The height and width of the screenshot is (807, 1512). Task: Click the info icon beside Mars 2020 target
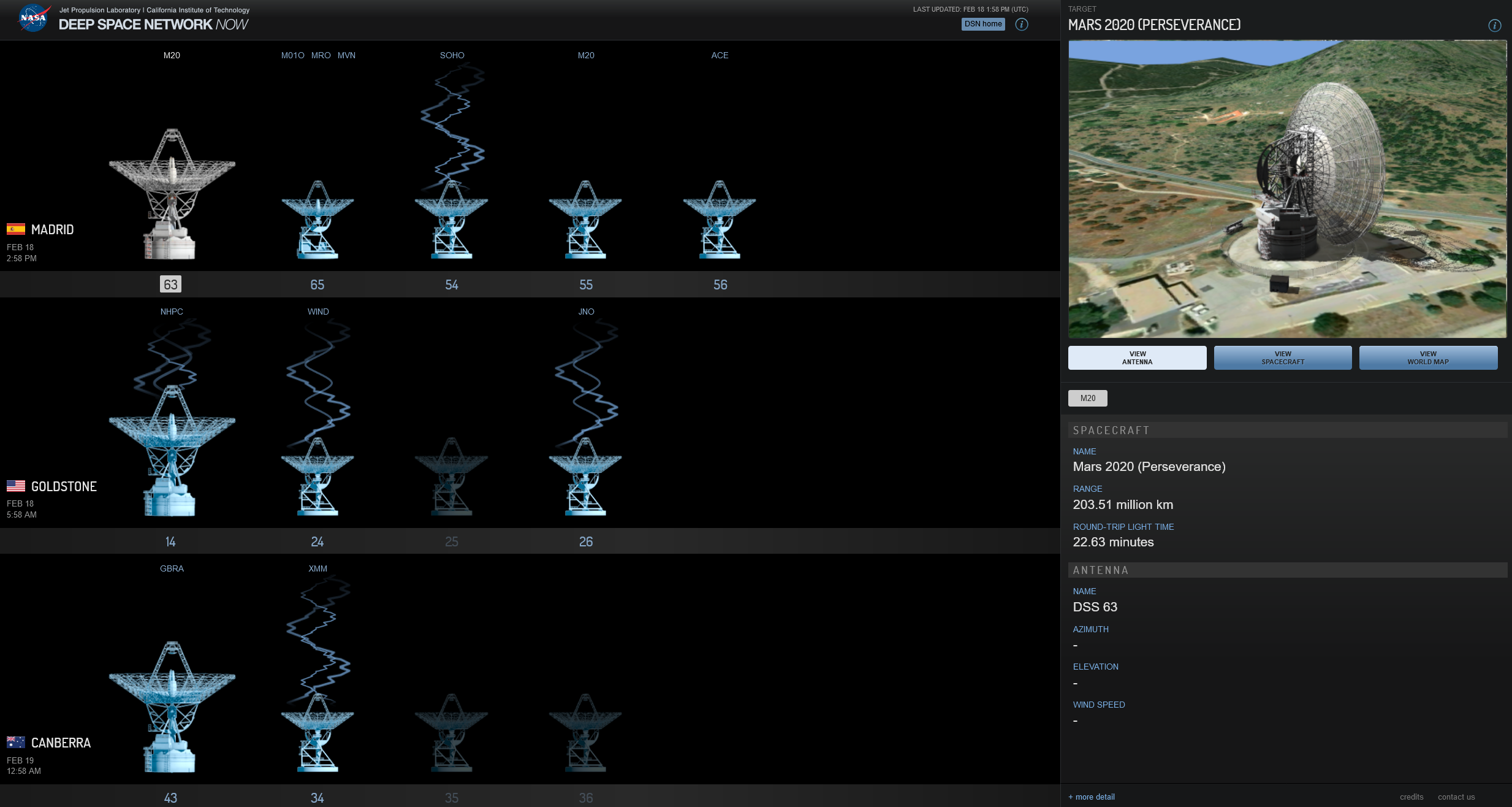(x=1494, y=25)
